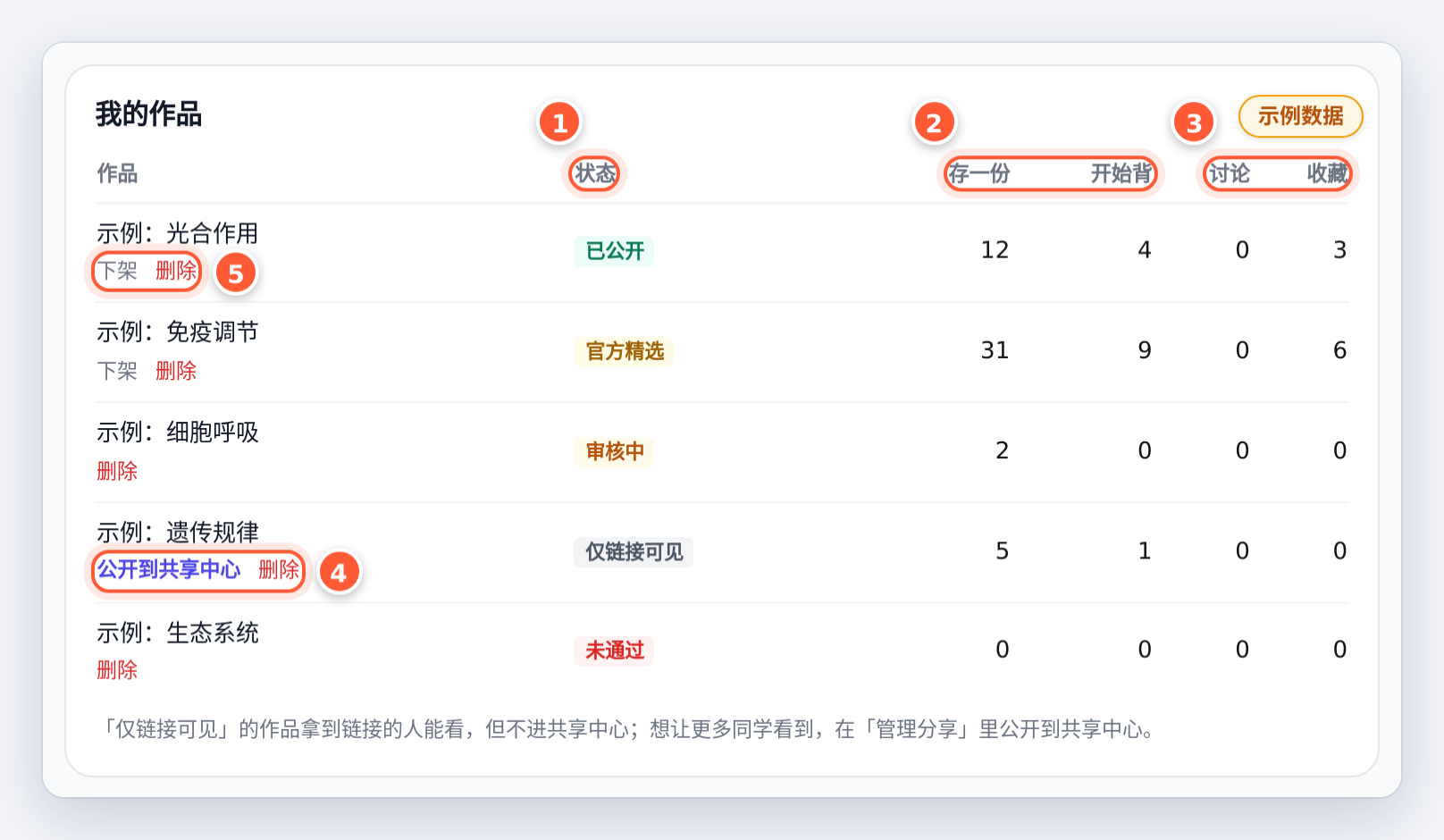Click the 状态 column header
Image resolution: width=1444 pixels, height=840 pixels.
pyautogui.click(x=595, y=173)
